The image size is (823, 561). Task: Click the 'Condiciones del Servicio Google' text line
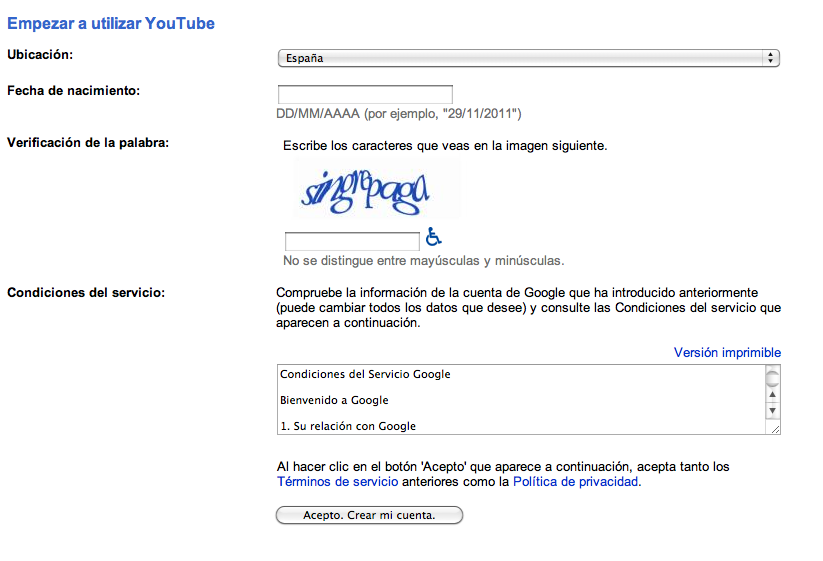click(365, 374)
